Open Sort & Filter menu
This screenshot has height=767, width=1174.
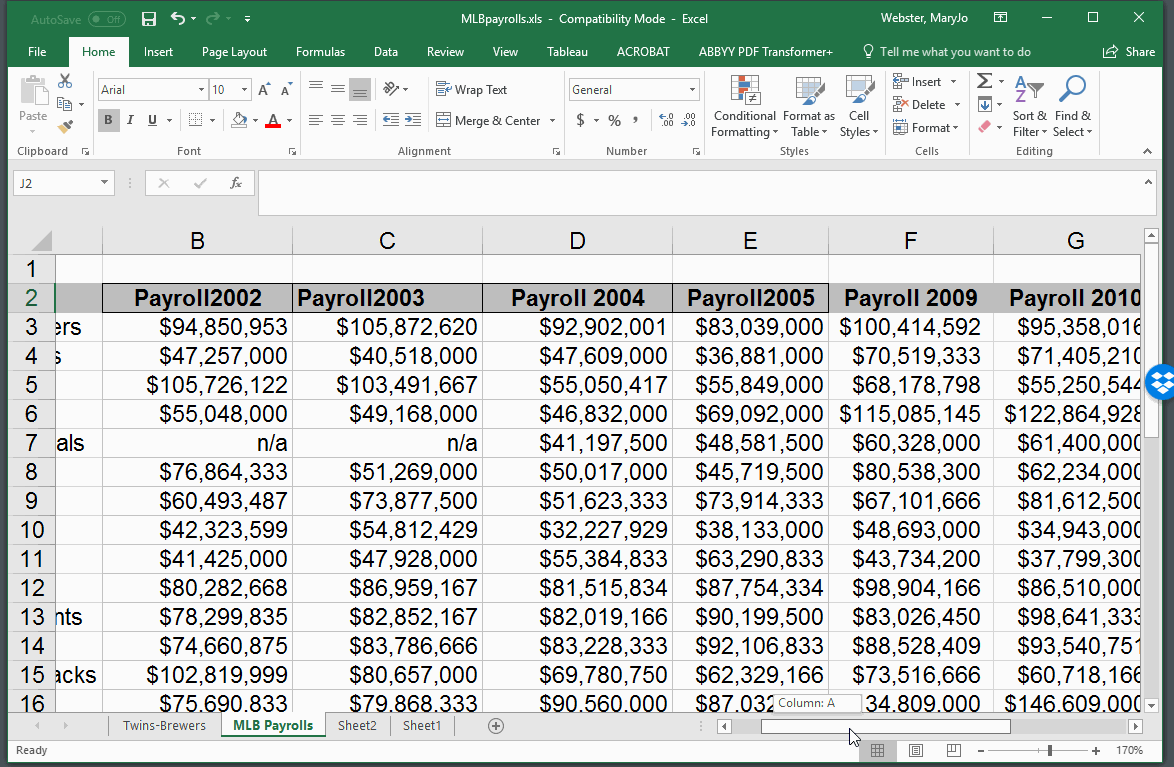click(x=1029, y=106)
